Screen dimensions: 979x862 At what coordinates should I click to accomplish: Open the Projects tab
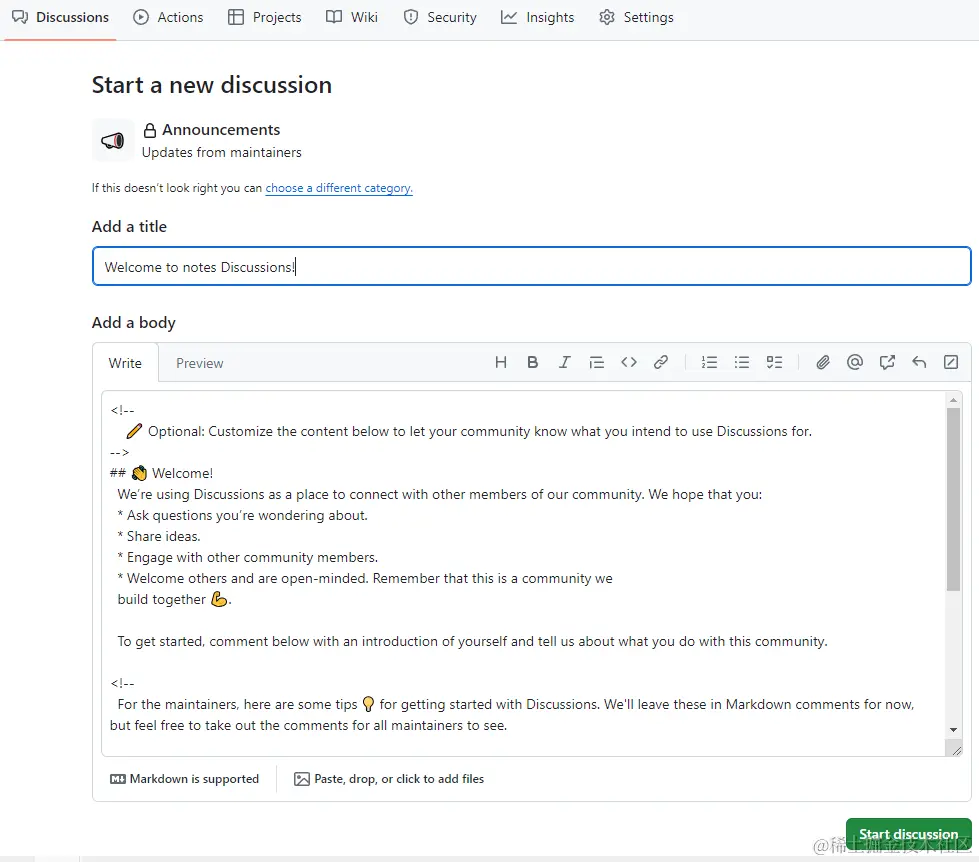point(265,17)
